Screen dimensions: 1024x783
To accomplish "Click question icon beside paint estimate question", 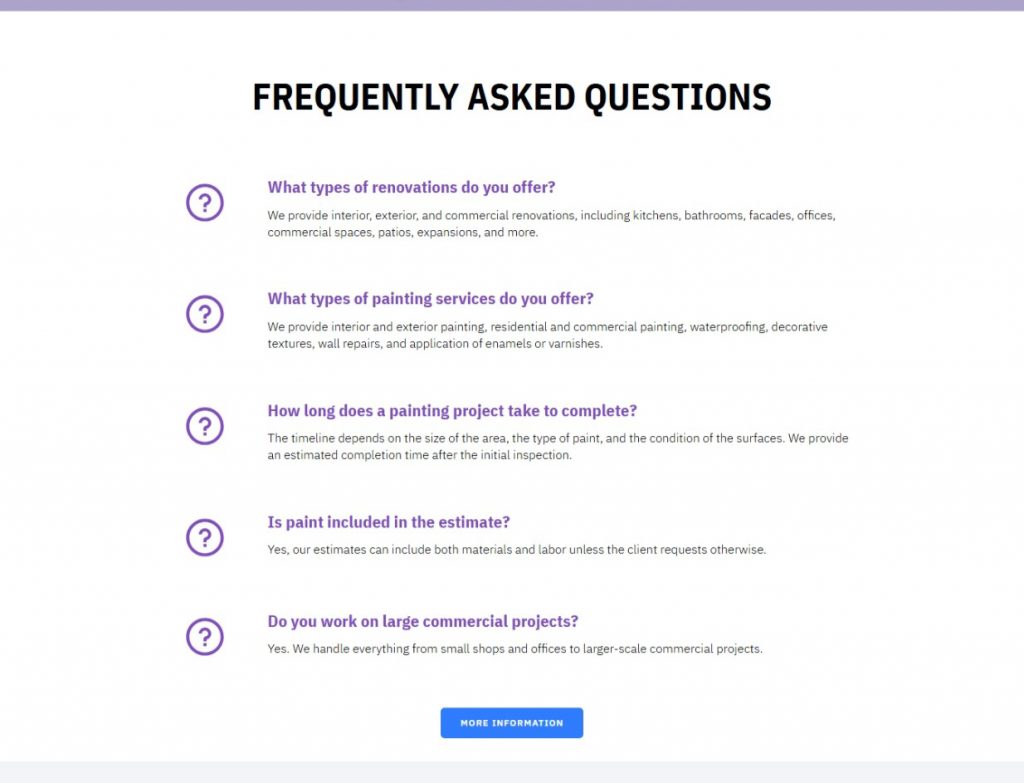I will [205, 537].
